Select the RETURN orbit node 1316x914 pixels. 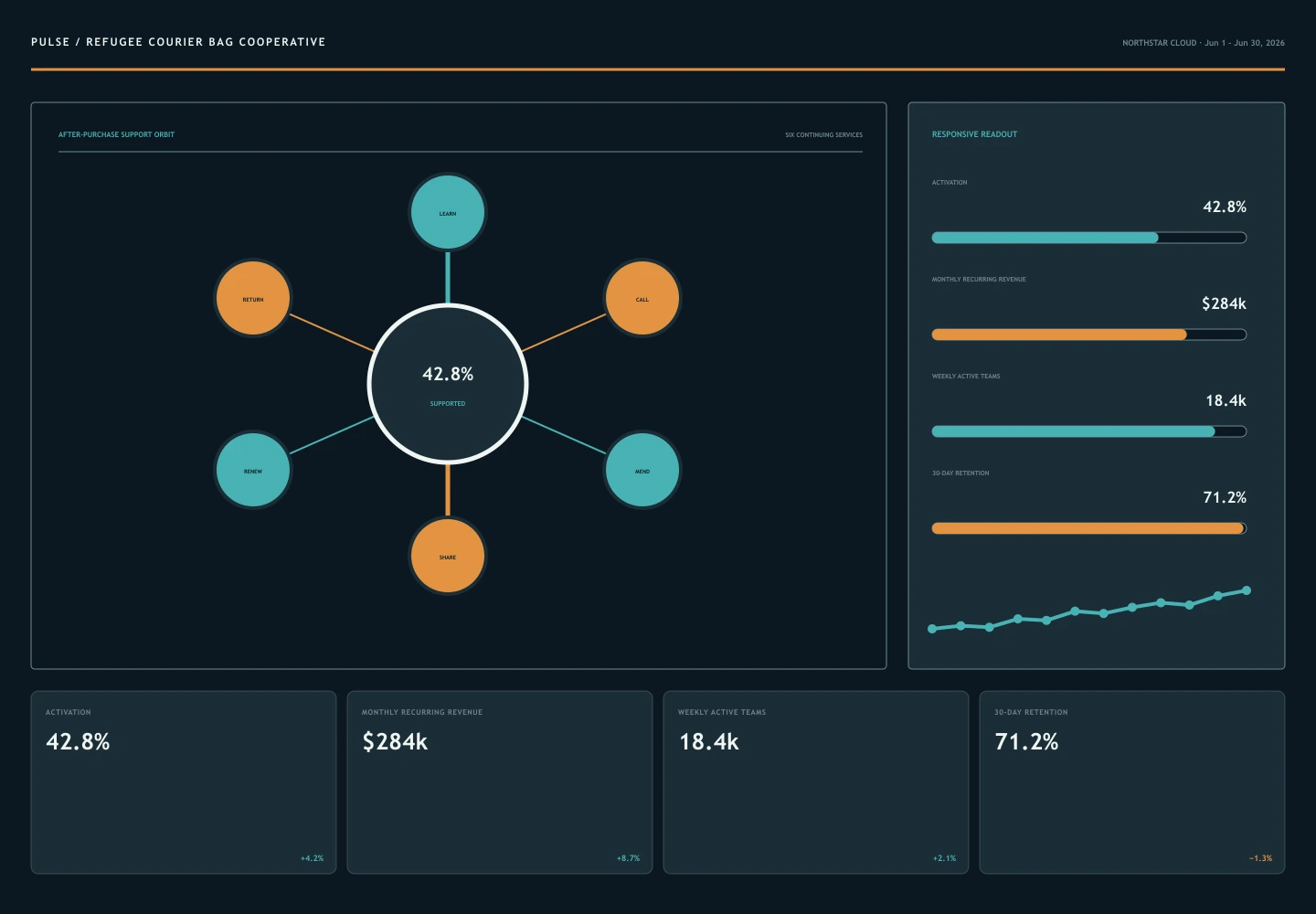point(253,299)
